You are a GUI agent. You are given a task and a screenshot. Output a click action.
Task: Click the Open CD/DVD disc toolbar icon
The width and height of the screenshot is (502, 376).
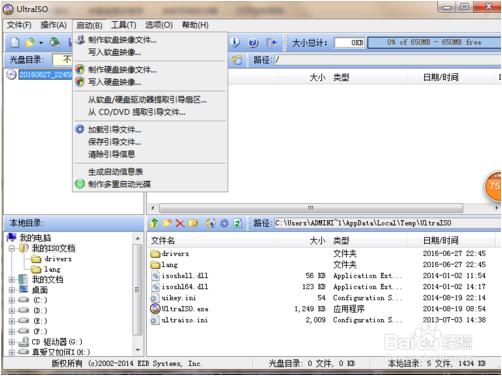55,42
